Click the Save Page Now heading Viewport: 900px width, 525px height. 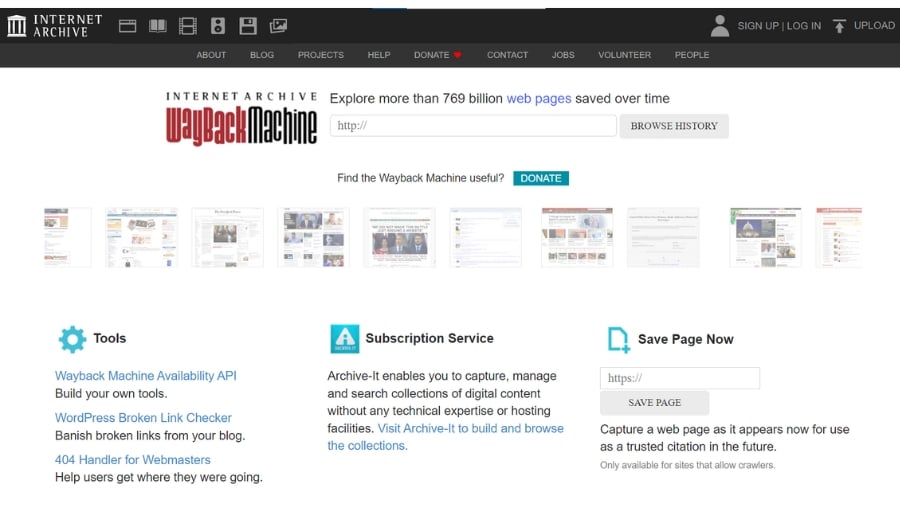click(685, 340)
